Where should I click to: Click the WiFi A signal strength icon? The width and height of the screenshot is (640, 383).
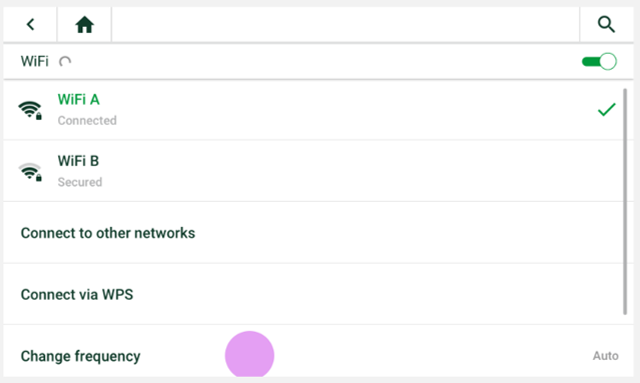[30, 110]
